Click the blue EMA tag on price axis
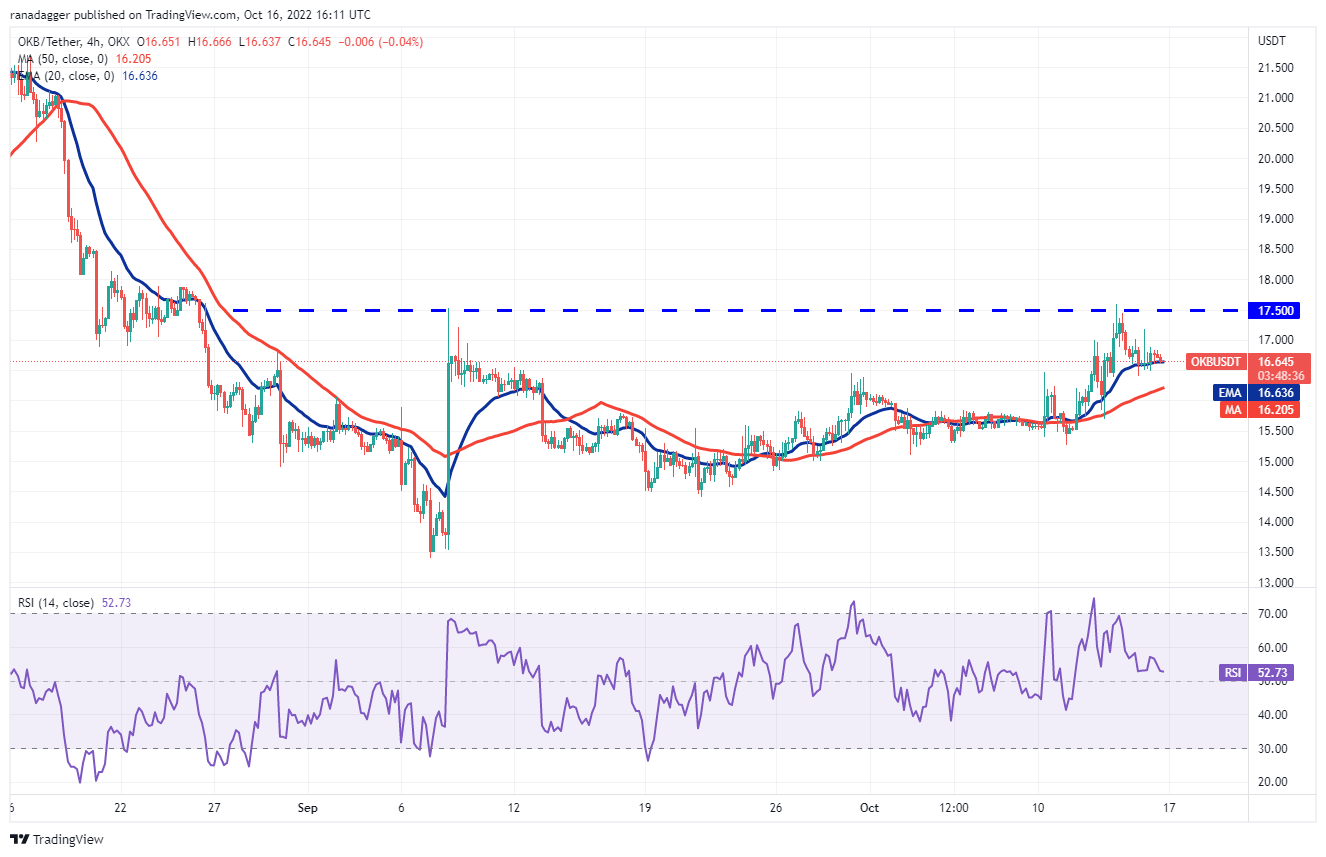Screen dimensions: 1326x857 coord(1231,393)
